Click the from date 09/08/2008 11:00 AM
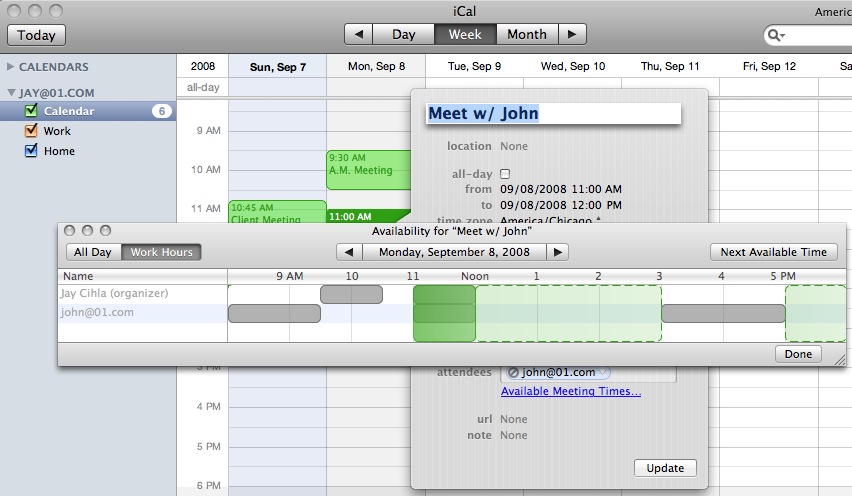The image size is (852, 496). [x=561, y=189]
